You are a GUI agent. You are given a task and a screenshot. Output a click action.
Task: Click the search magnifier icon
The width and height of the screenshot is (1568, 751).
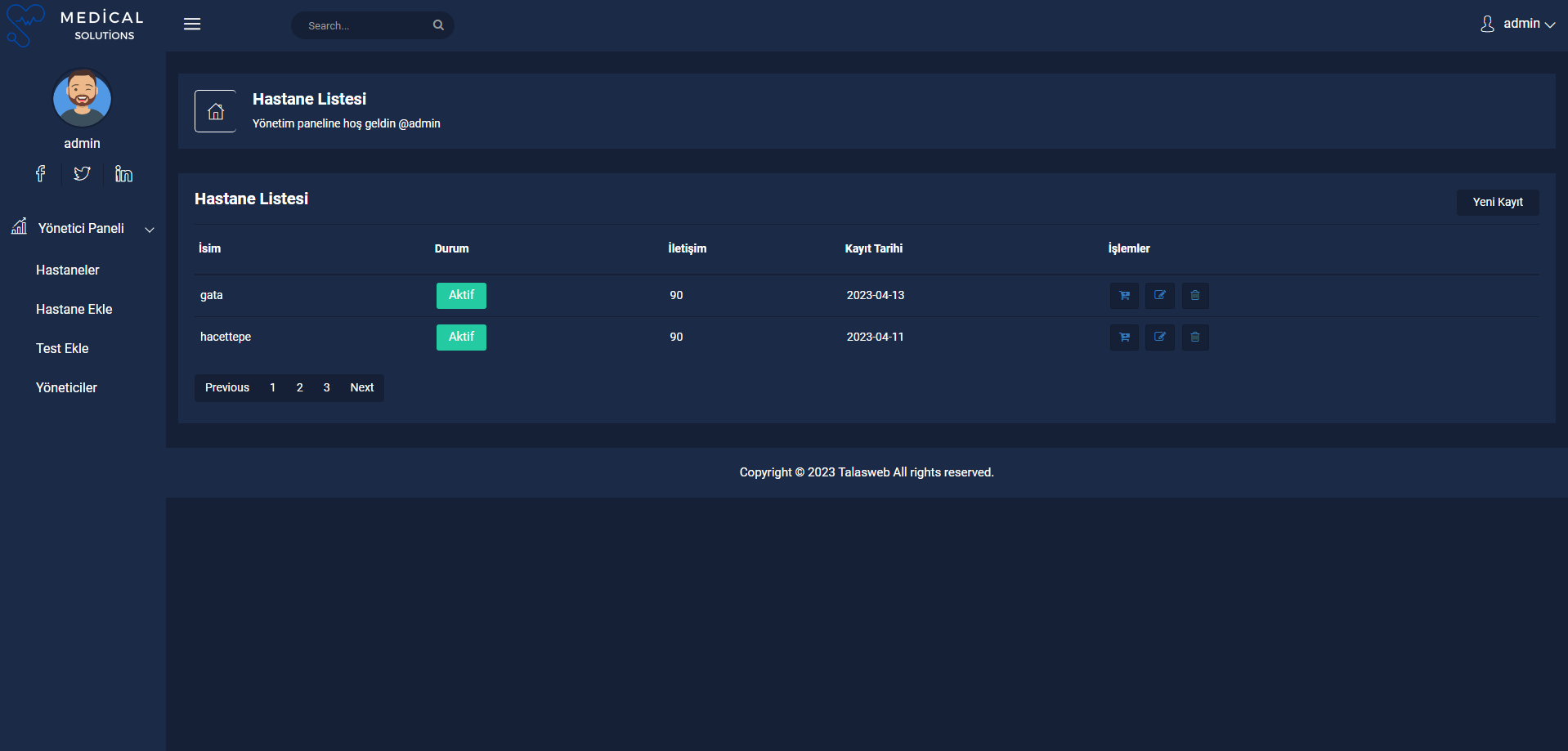point(438,25)
